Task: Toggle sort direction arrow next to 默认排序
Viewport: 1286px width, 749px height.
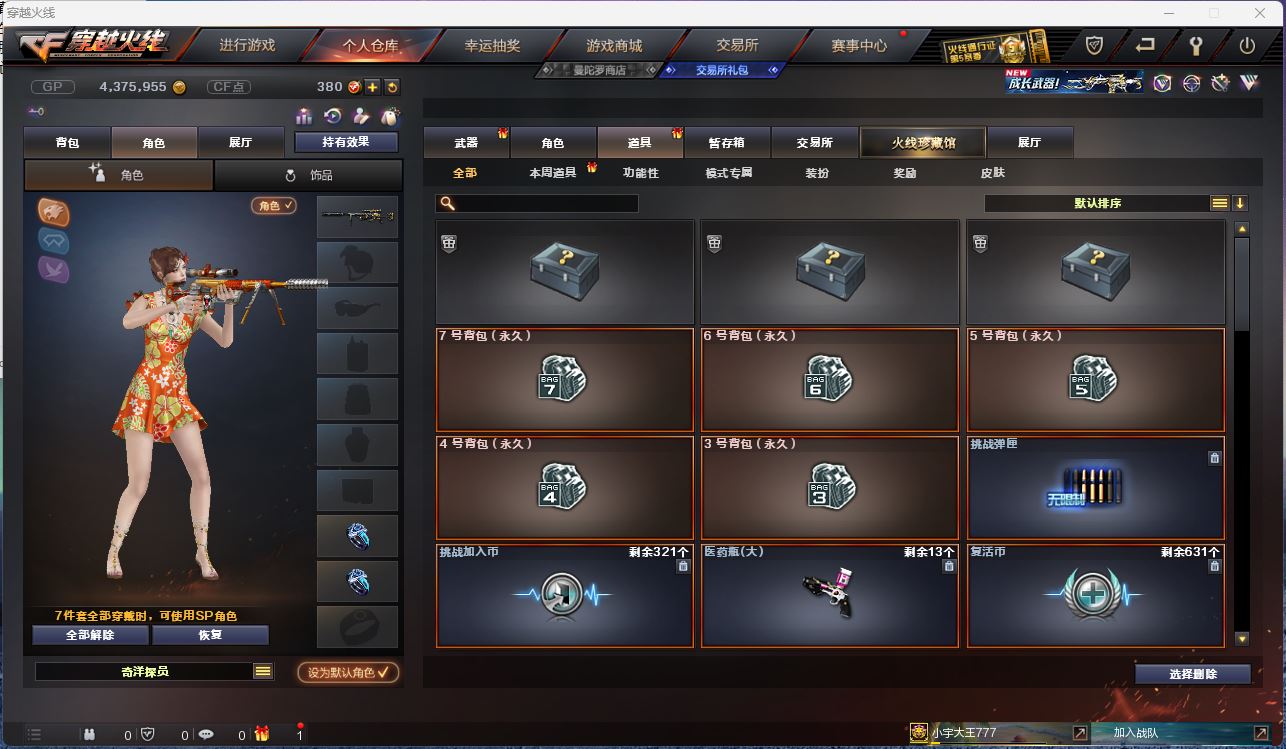Action: click(x=1240, y=203)
